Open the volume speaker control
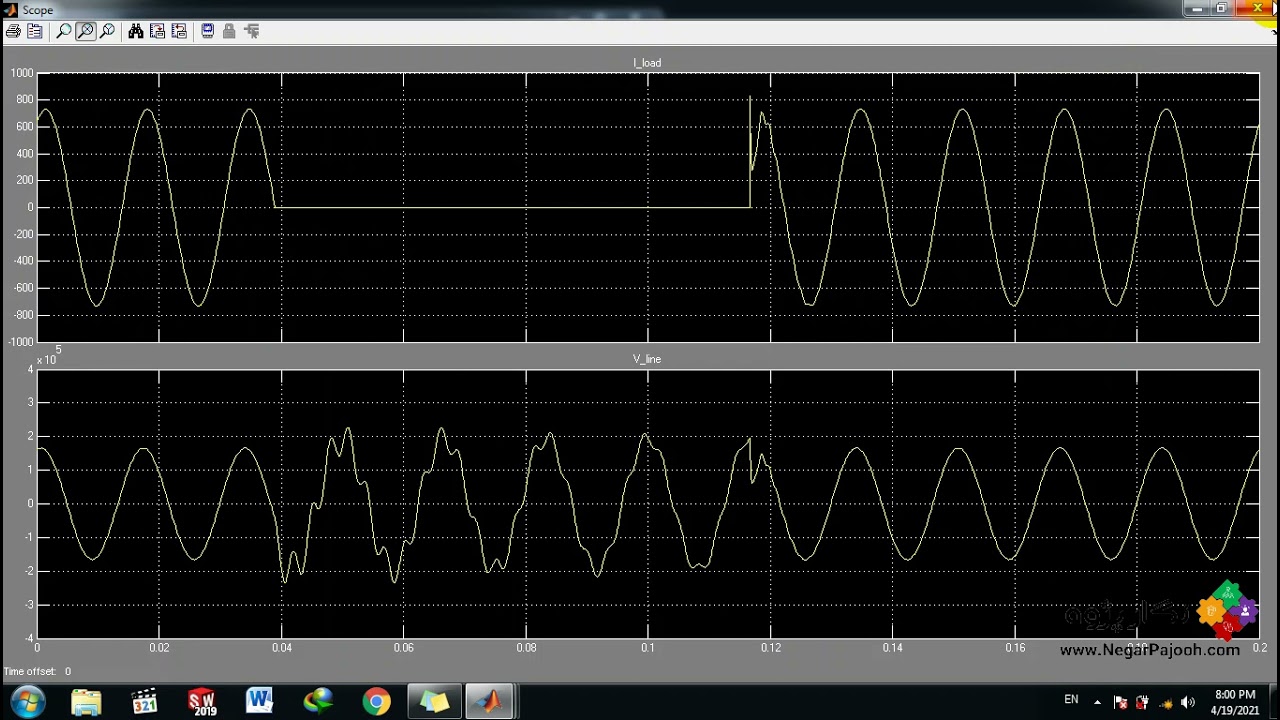 (x=1188, y=702)
